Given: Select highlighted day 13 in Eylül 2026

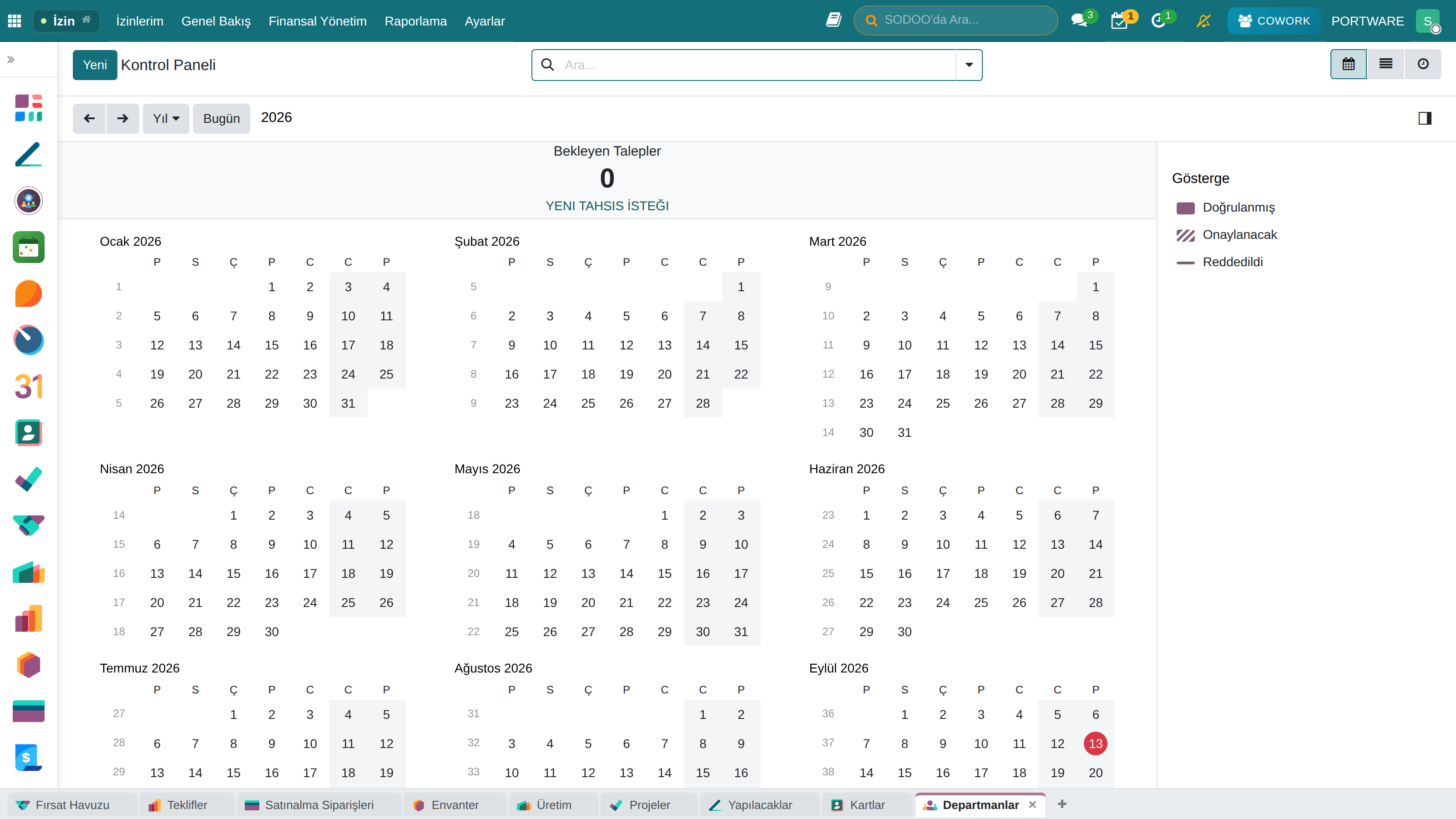Looking at the screenshot, I should click(x=1095, y=743).
